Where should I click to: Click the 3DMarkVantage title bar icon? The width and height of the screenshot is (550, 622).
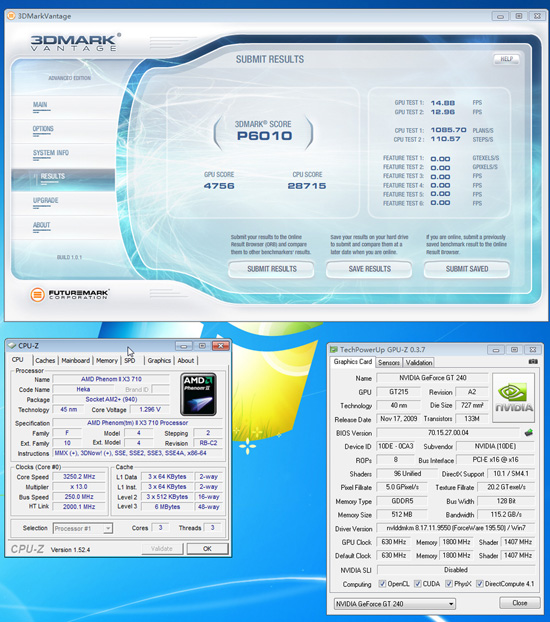(x=12, y=16)
